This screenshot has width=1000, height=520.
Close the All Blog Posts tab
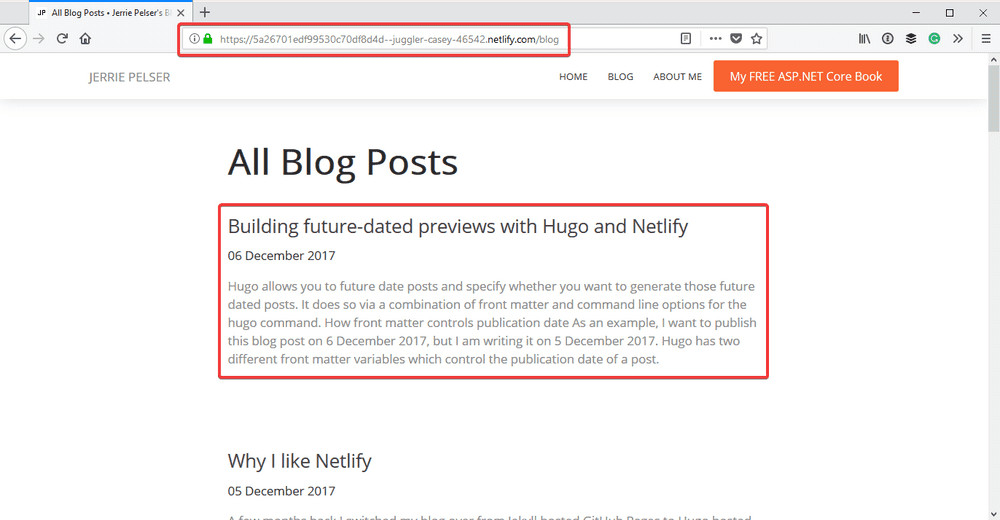pos(180,13)
